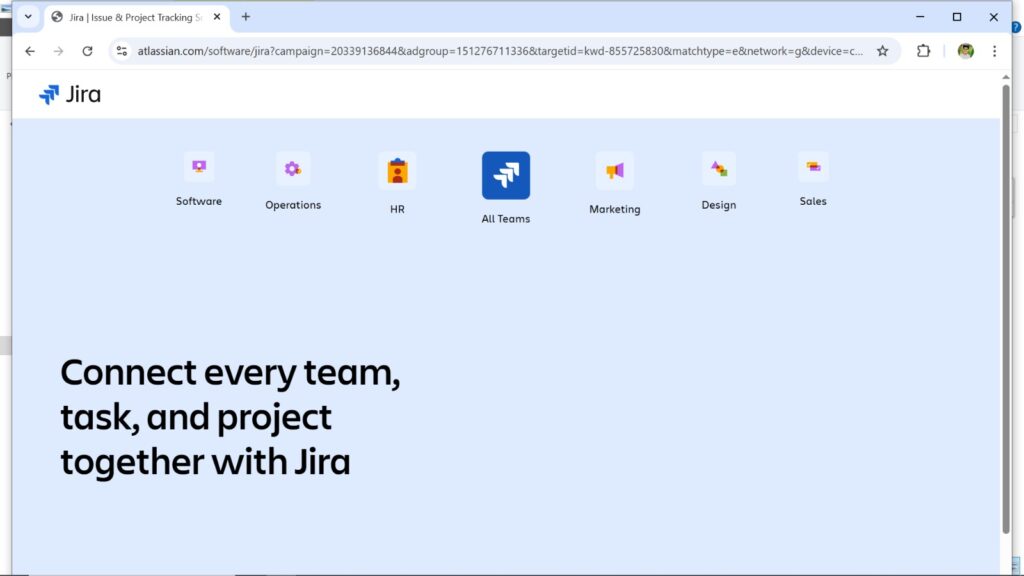Switch to the Jira Issue & Project Tracking tab
1024x576 pixels.
(x=136, y=18)
